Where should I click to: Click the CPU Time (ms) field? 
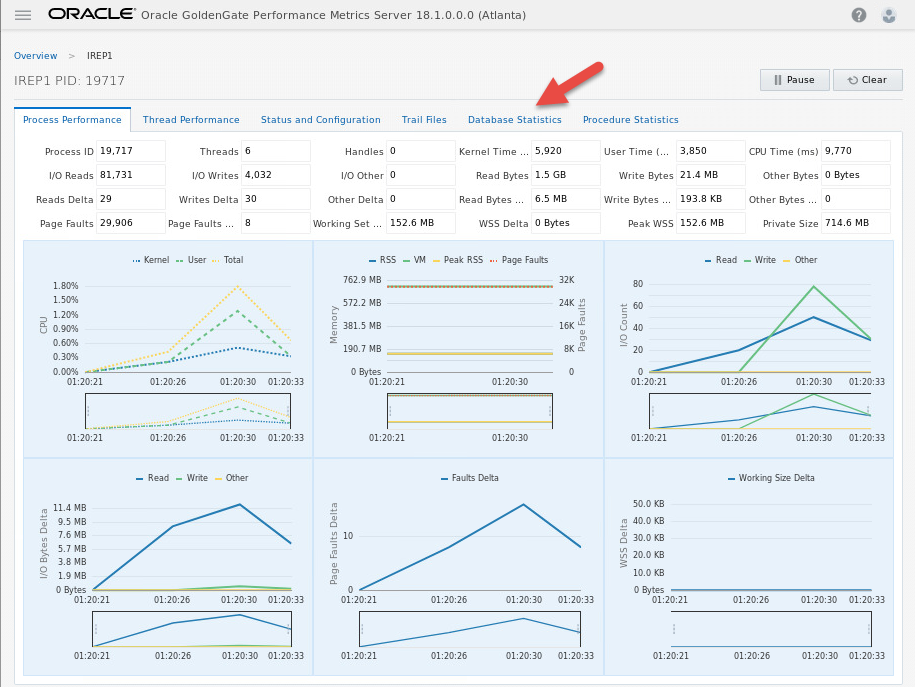[x=855, y=151]
